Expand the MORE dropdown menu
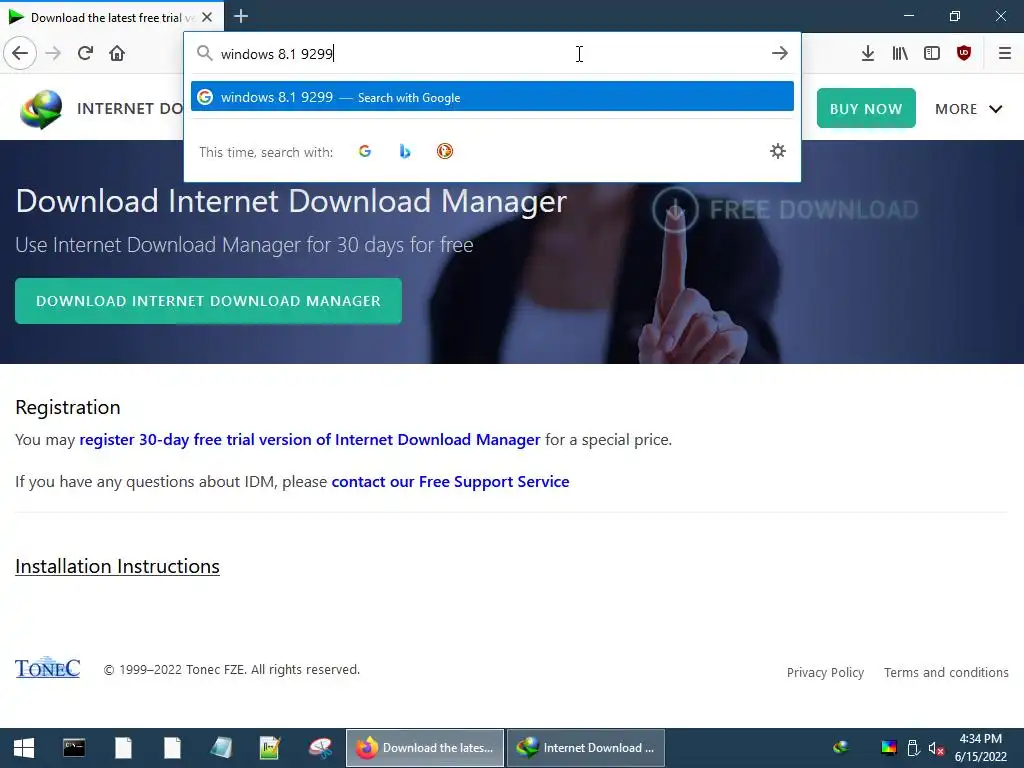Screen dimensions: 1024x768 pyautogui.click(x=968, y=109)
